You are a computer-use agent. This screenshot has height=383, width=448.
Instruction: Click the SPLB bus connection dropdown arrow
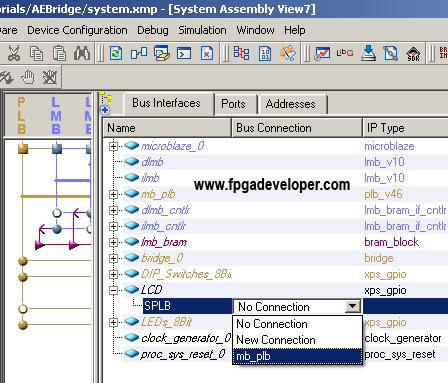(x=353, y=306)
